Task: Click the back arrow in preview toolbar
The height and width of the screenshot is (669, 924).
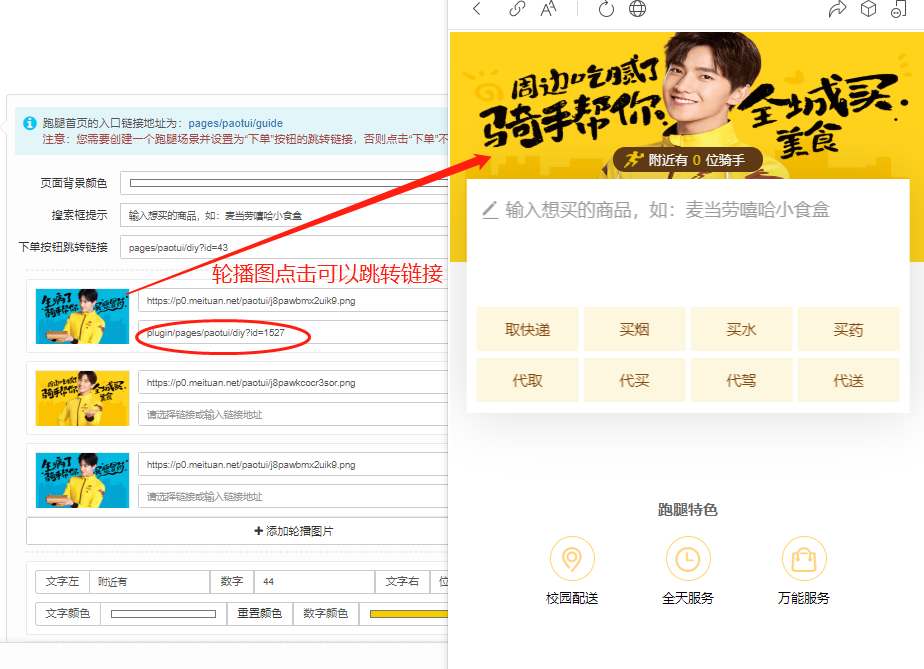Action: tap(477, 9)
